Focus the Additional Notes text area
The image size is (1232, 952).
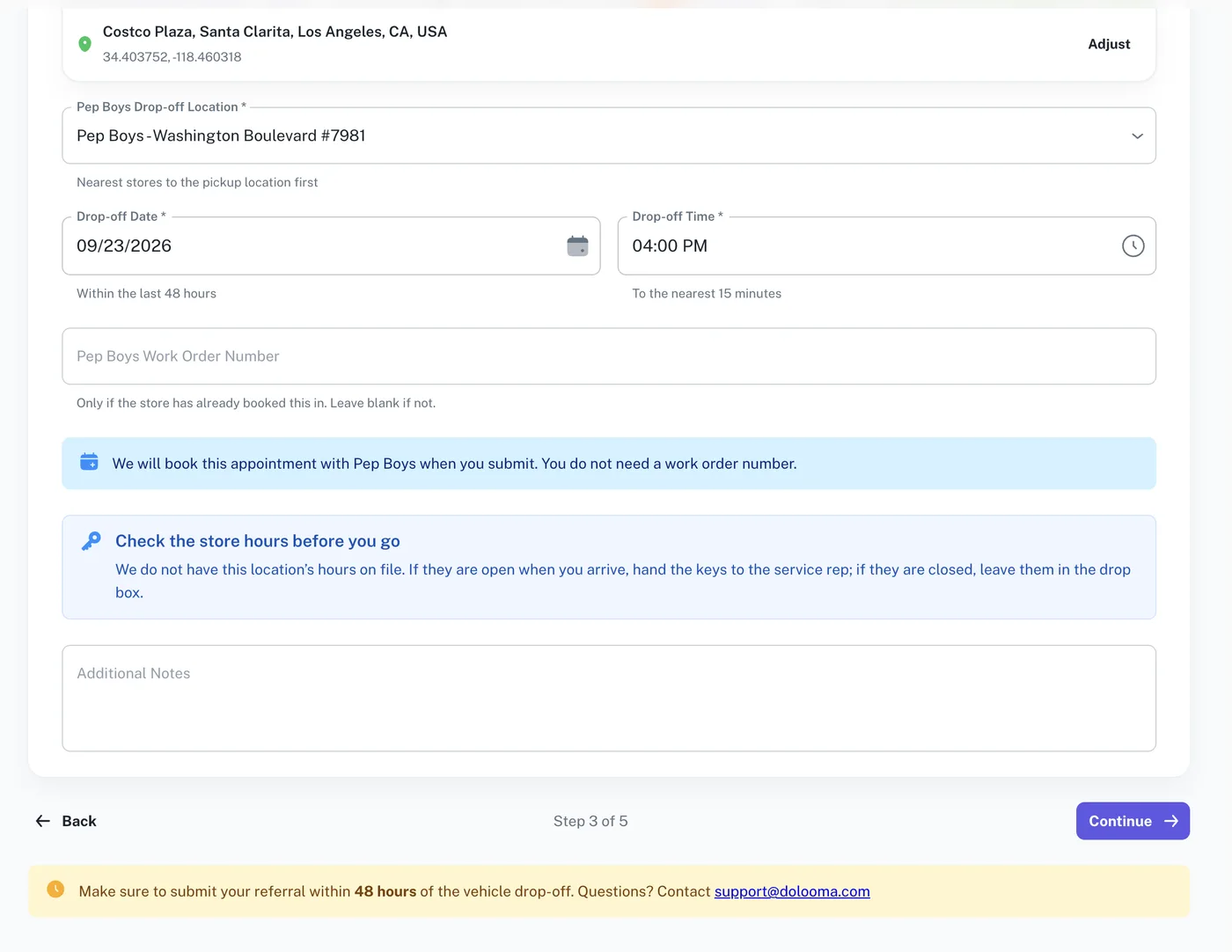coord(609,699)
